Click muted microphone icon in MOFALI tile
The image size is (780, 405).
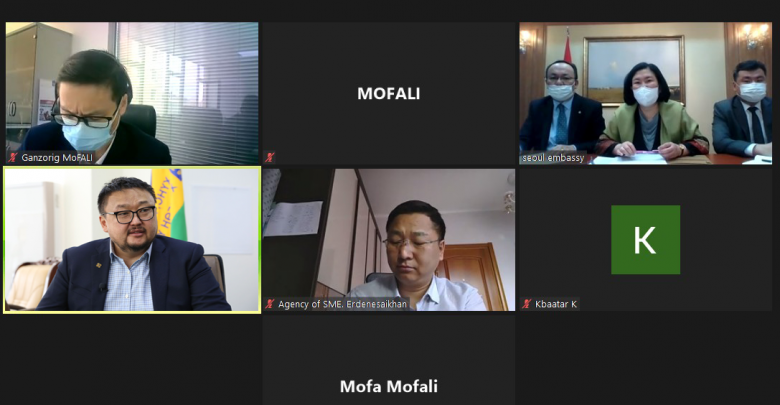(270, 158)
